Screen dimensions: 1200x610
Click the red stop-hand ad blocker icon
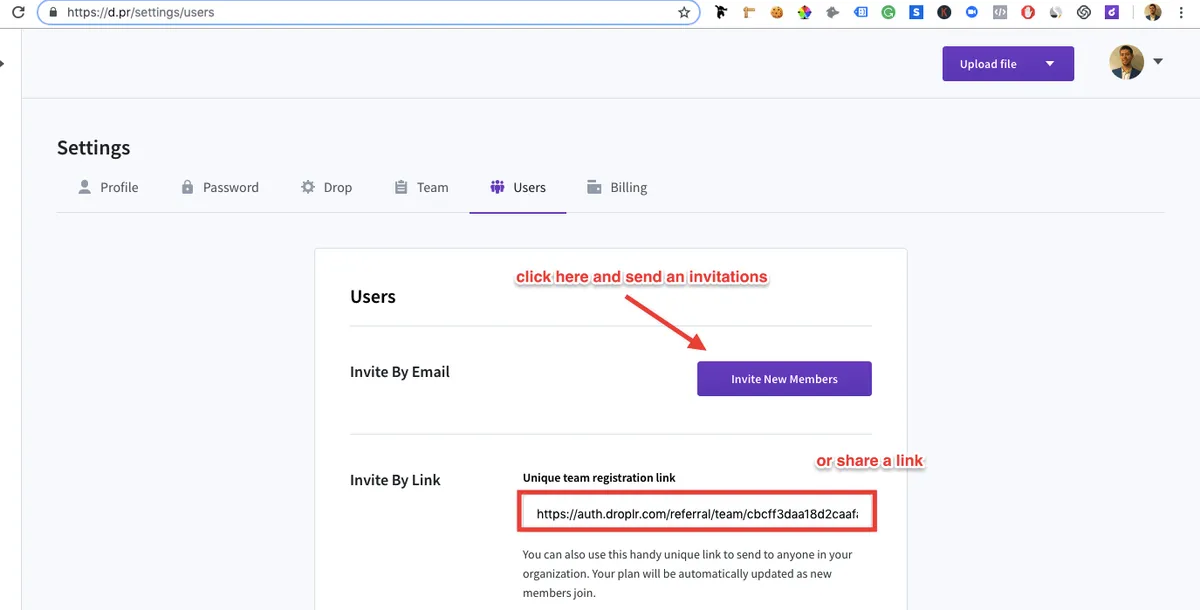pyautogui.click(x=1028, y=13)
